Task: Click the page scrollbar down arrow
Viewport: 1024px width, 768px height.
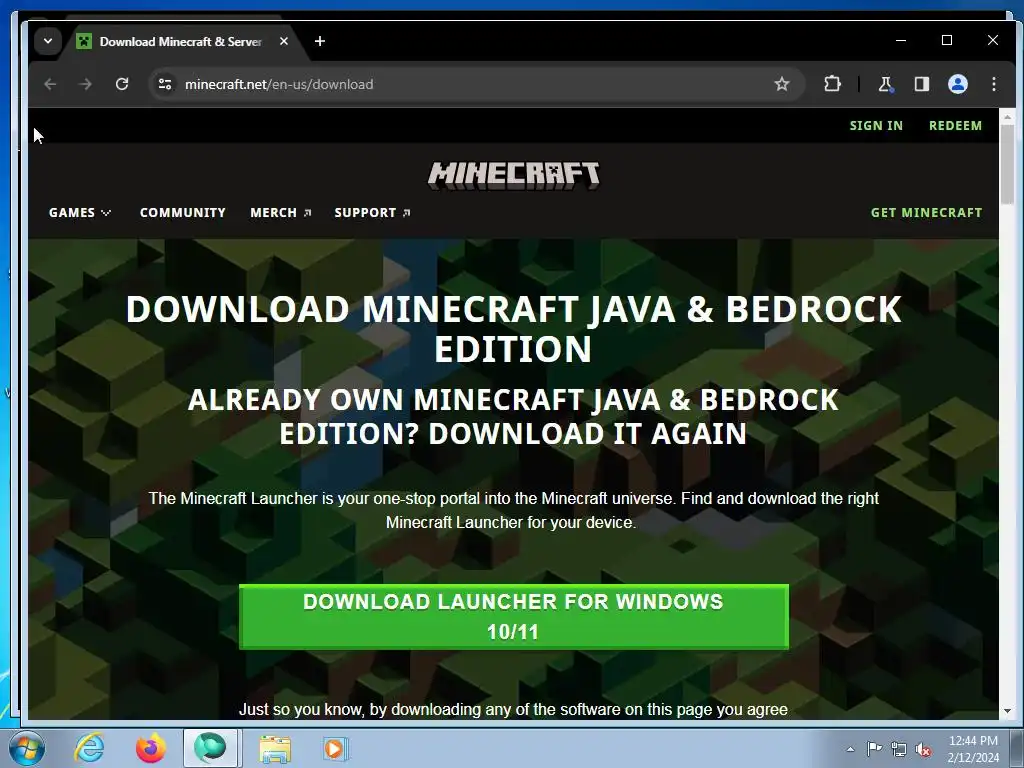Action: 1007,711
